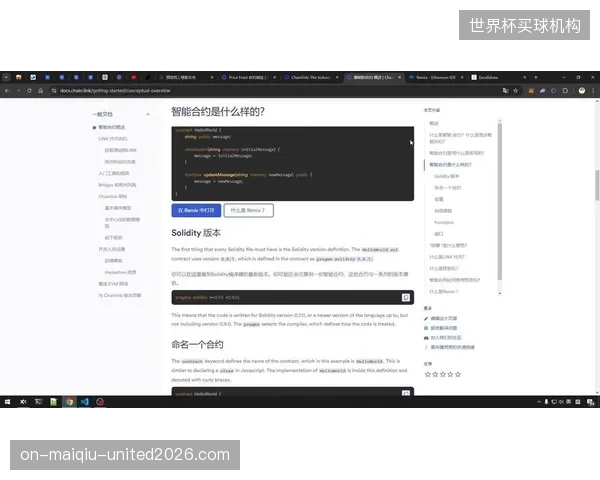The width and height of the screenshot is (600, 480).
Task: Jump to Solidity 版本 in page contents
Action: 447,176
